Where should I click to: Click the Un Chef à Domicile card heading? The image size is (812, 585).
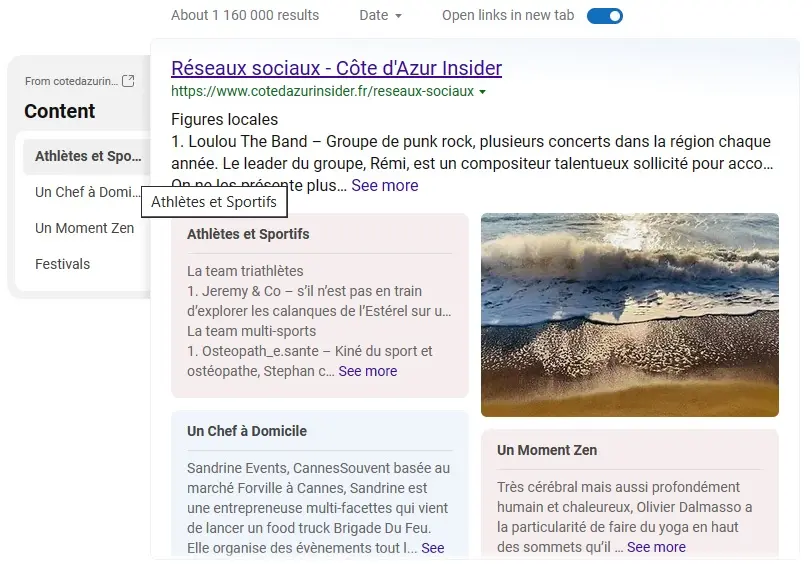point(247,431)
